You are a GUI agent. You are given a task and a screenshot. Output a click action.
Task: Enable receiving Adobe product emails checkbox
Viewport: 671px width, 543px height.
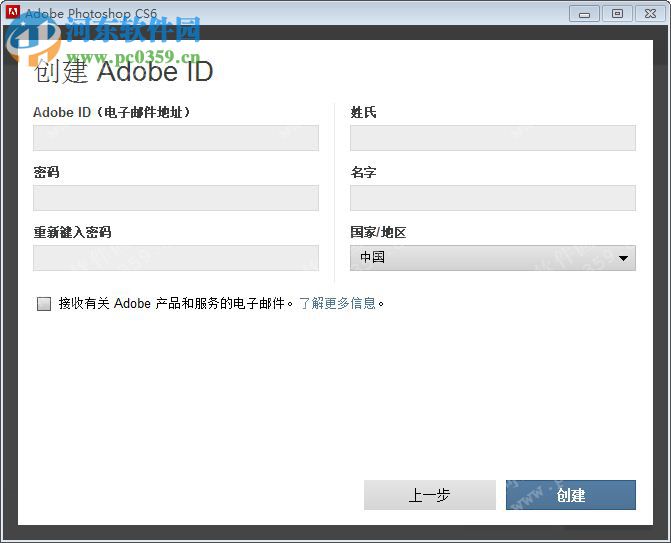pyautogui.click(x=44, y=304)
